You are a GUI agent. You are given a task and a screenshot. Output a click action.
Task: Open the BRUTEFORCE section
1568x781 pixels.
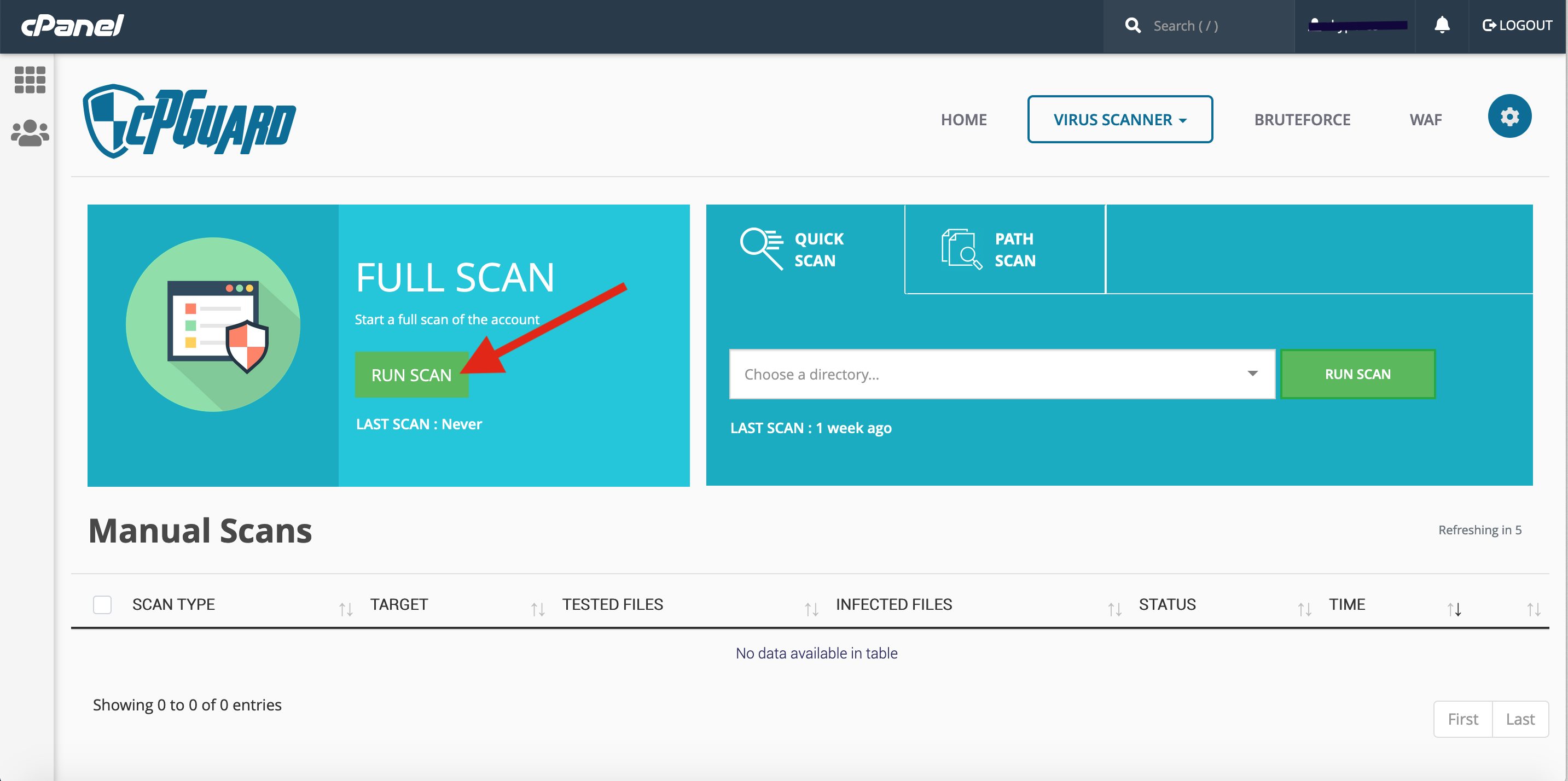[x=1302, y=119]
